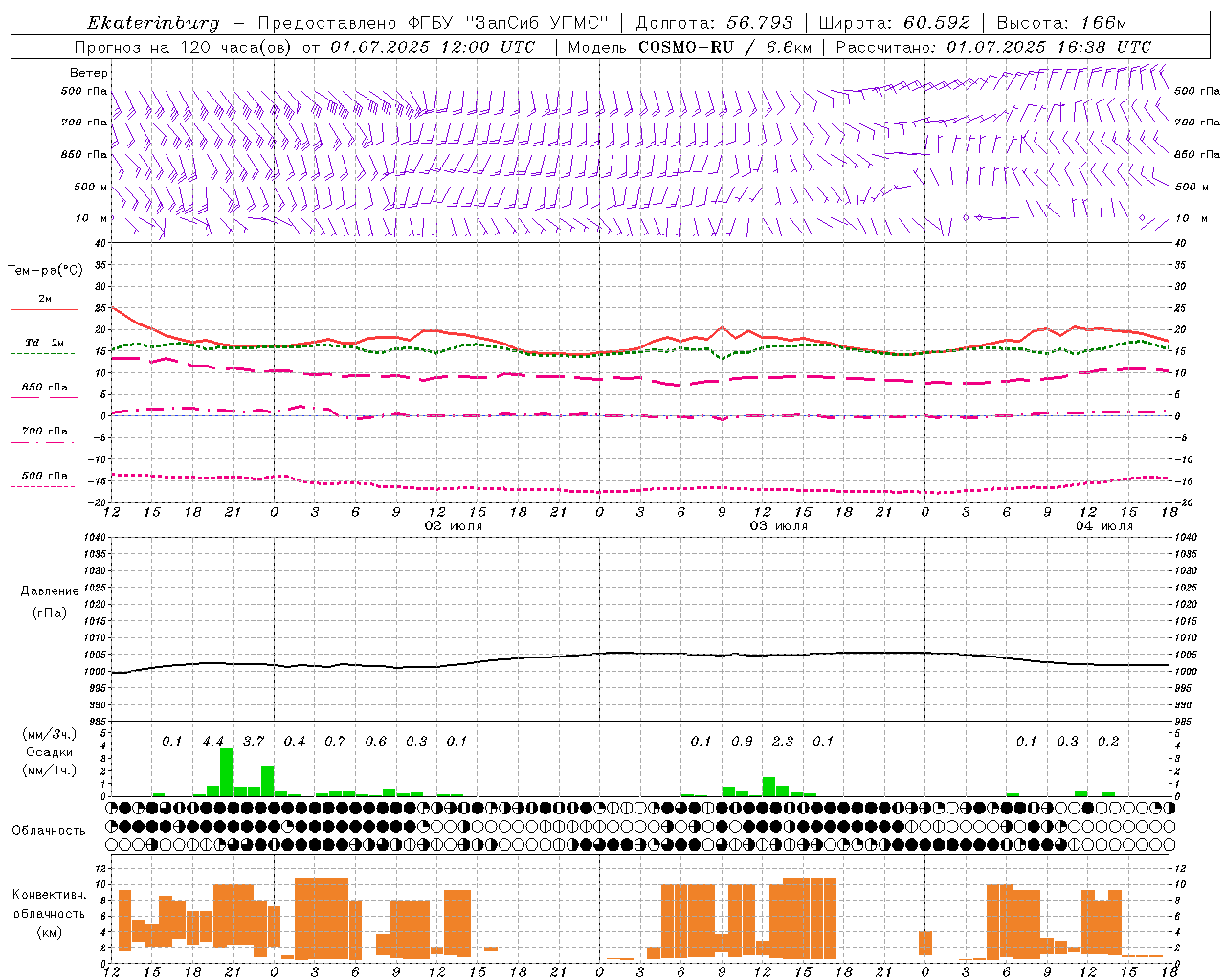The height and width of the screenshot is (980, 1225).
Task: Click the 0.2 precipitation total
Action: 1108,742
